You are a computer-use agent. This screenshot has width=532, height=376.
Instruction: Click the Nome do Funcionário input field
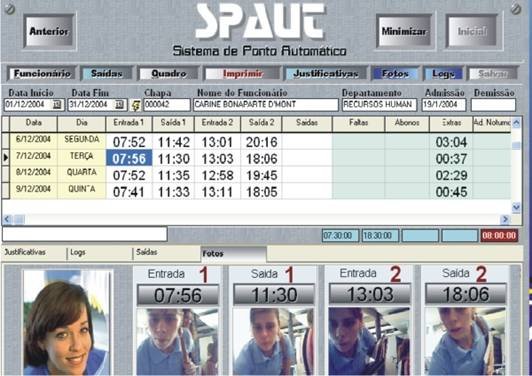pyautogui.click(x=266, y=105)
